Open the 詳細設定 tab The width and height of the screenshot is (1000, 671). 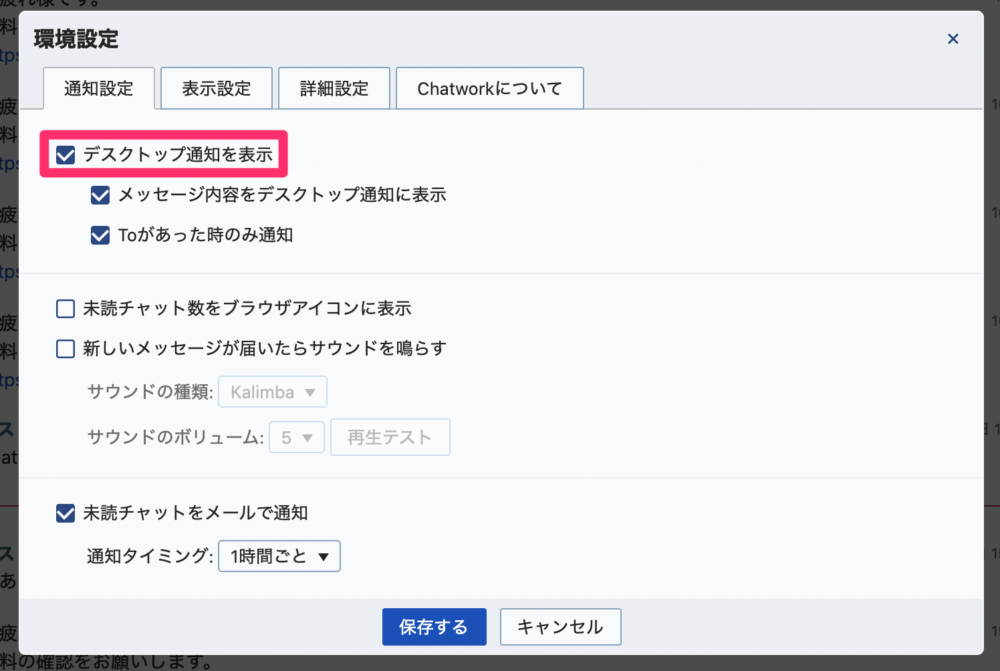333,88
